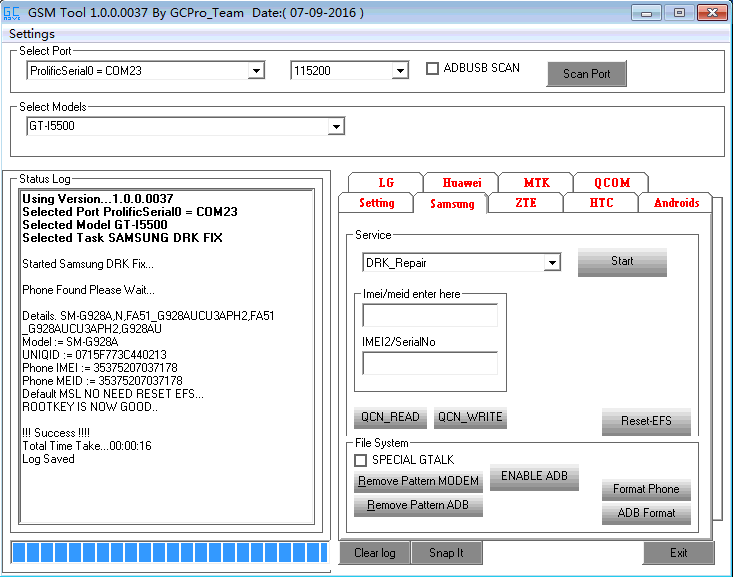Click the GC app icon in title bar
This screenshot has height=577, width=733.
click(x=12, y=13)
